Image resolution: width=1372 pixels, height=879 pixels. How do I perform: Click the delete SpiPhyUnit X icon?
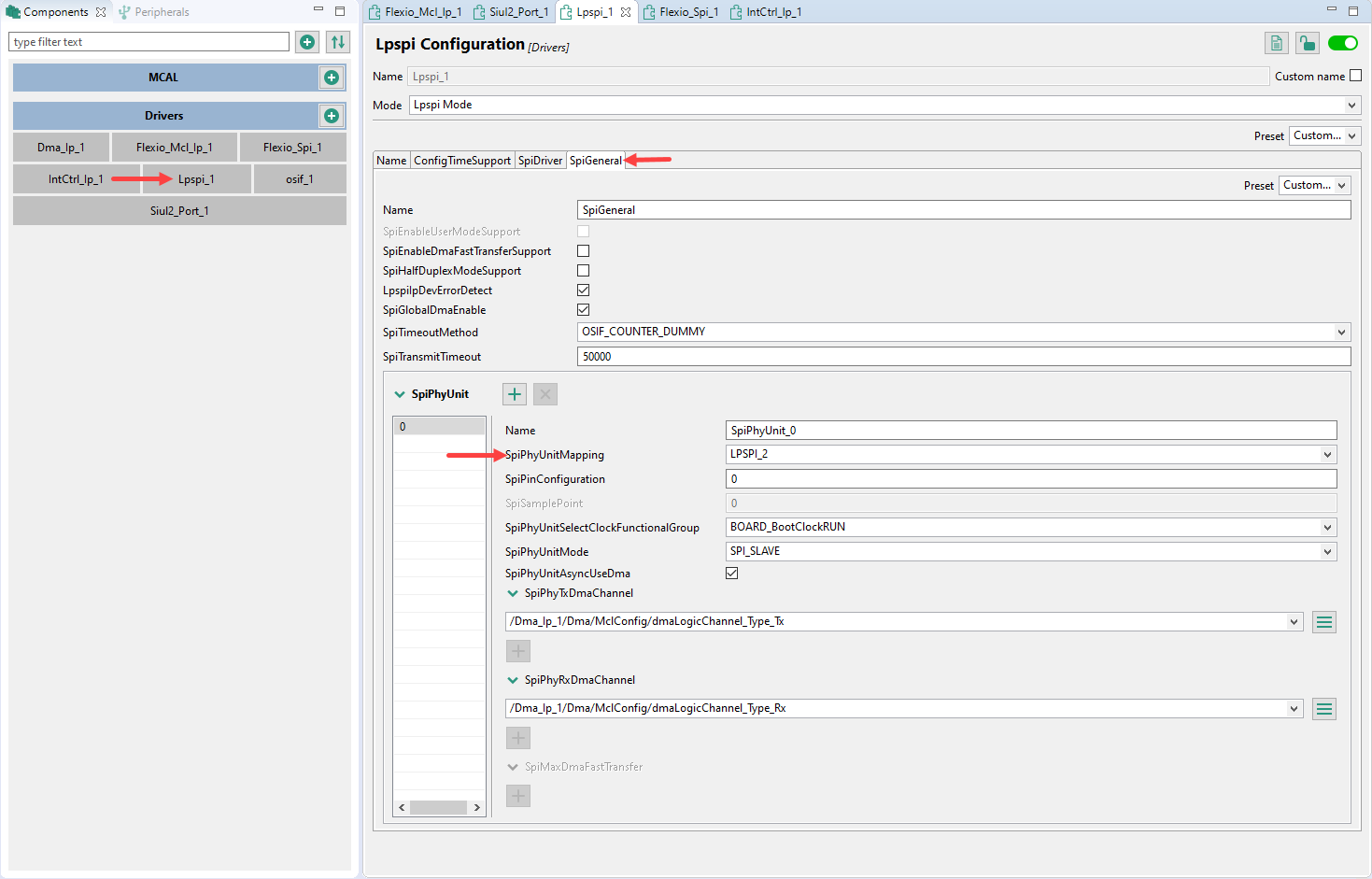click(545, 393)
